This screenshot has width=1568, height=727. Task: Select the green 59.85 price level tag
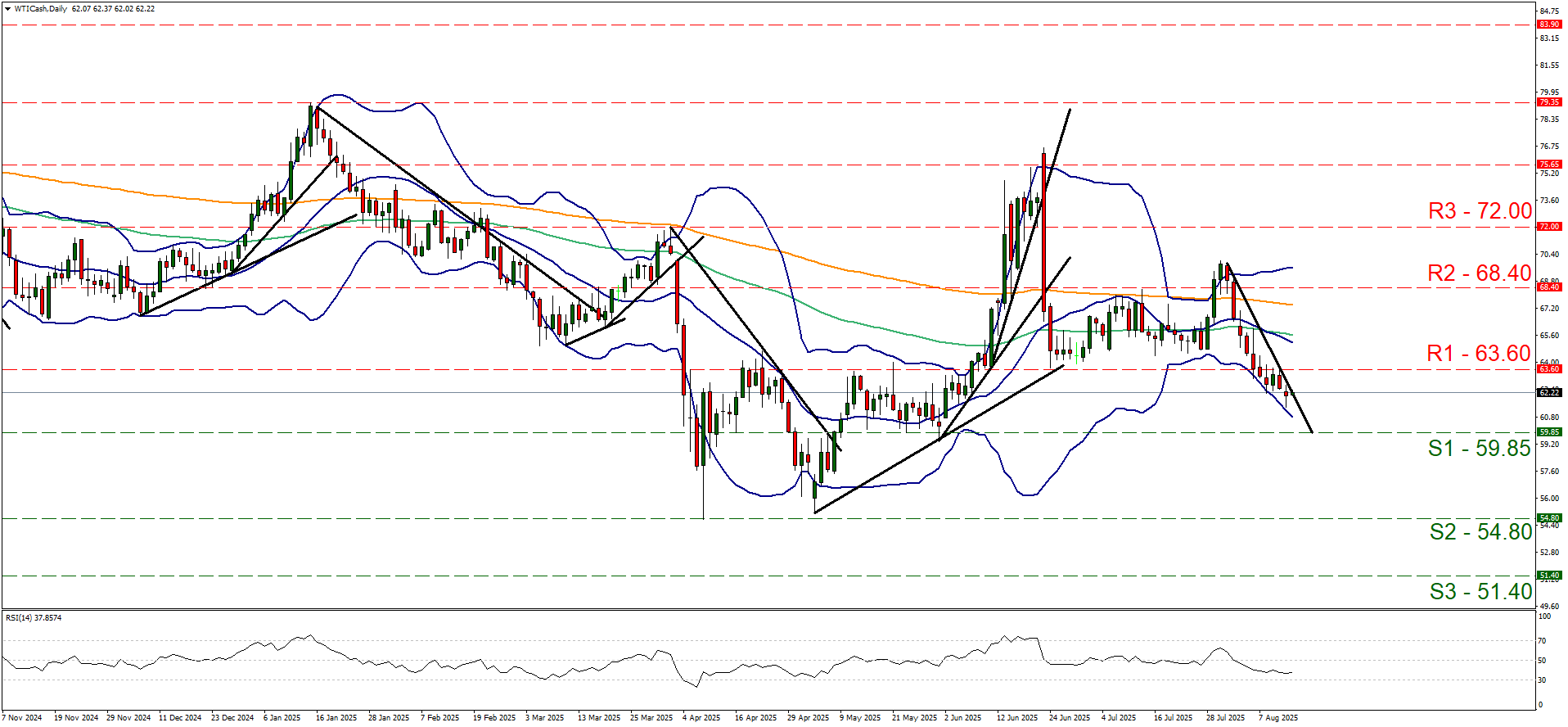point(1548,432)
